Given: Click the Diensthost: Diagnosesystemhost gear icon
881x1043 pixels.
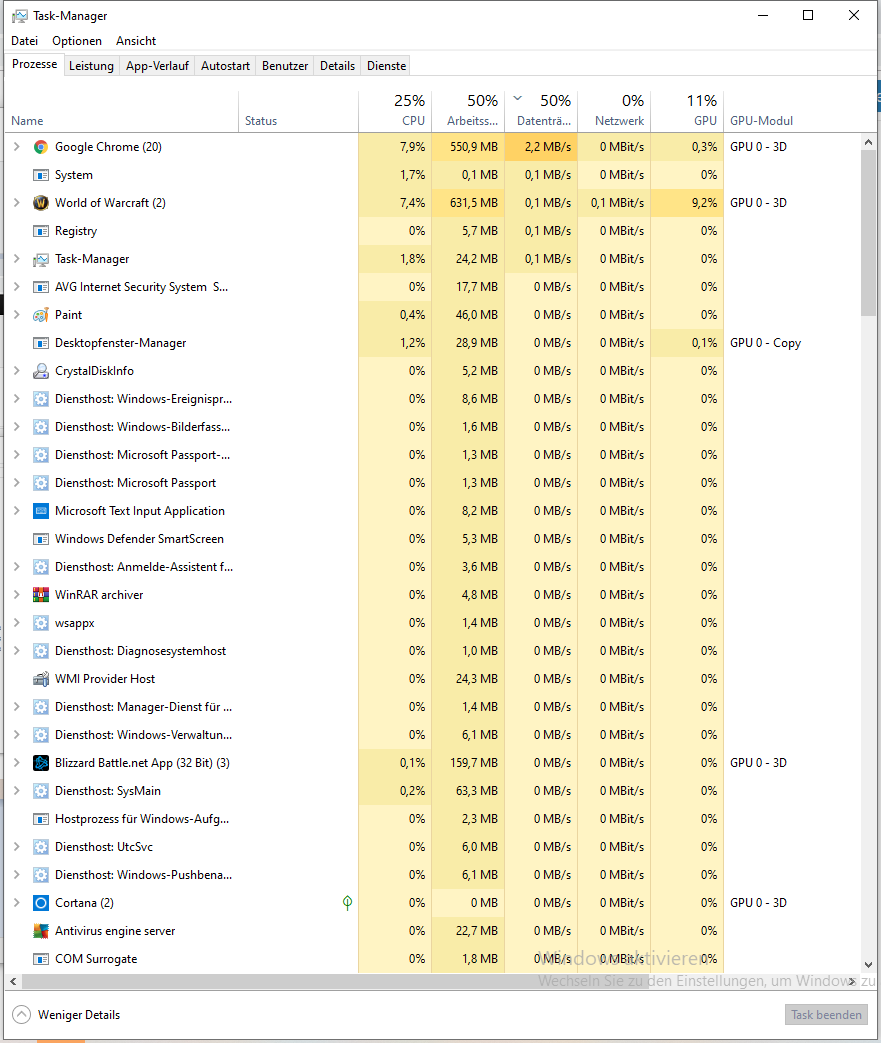Looking at the screenshot, I should [x=41, y=651].
